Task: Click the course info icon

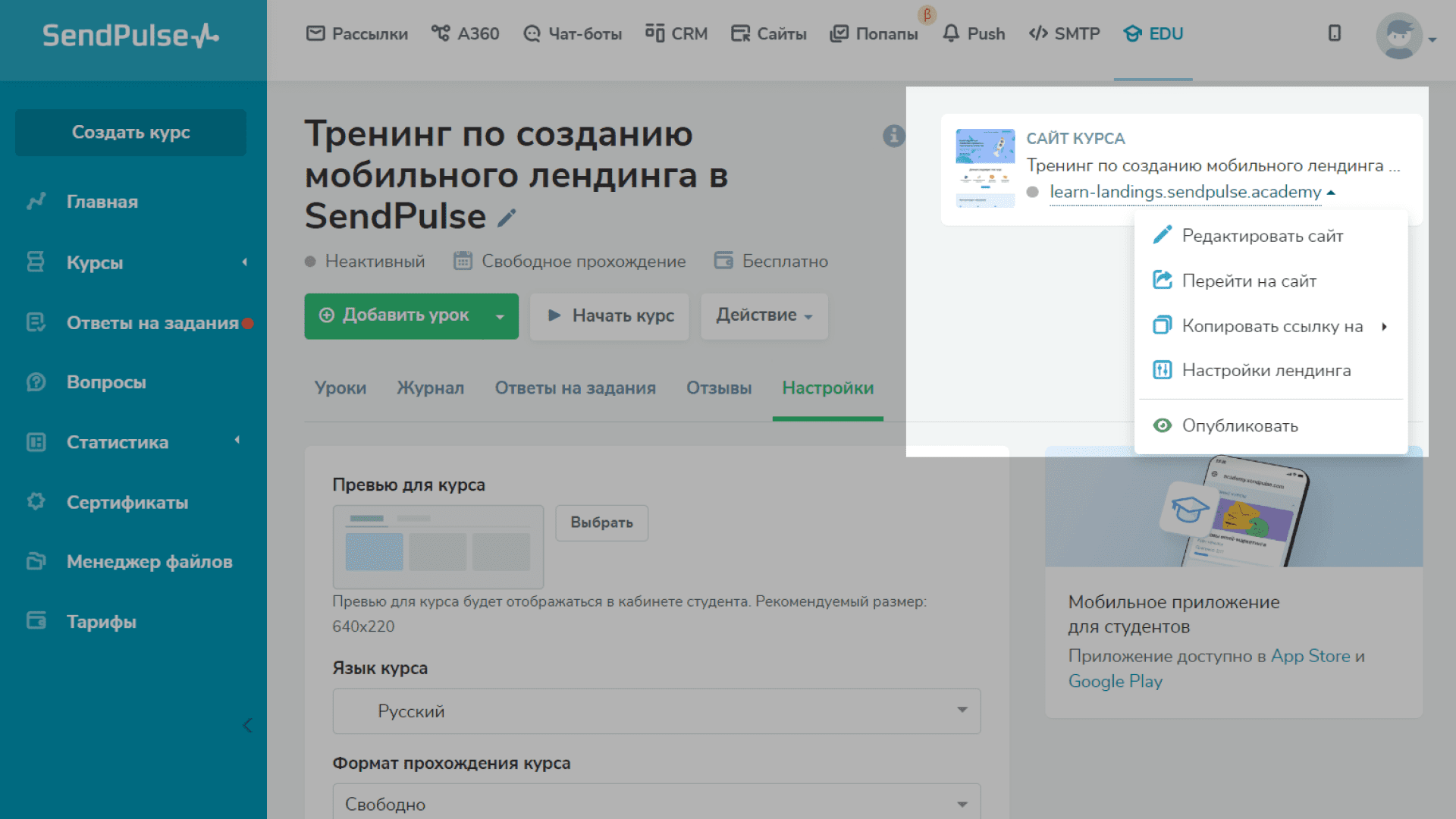Action: click(x=893, y=136)
